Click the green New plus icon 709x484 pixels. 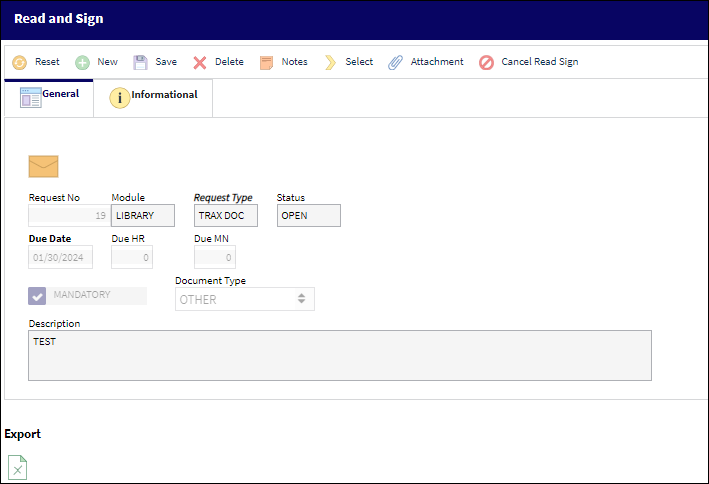pyautogui.click(x=82, y=62)
